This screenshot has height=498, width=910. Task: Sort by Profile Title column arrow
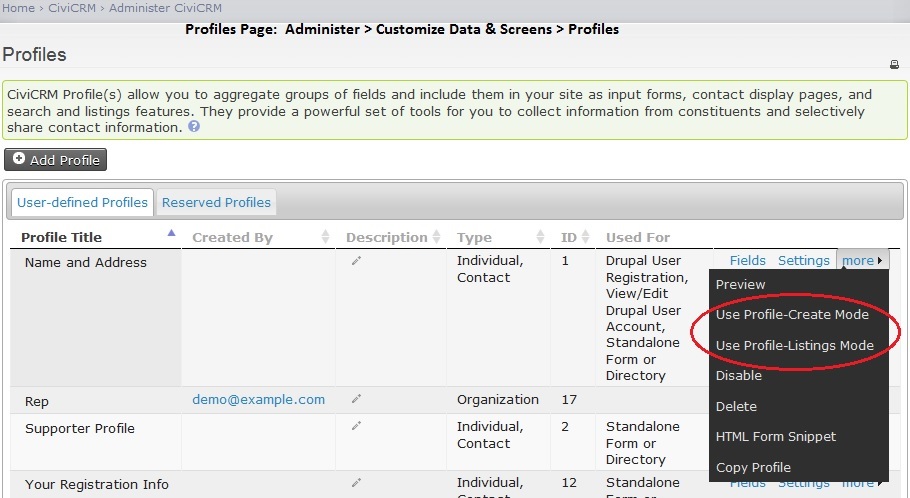click(x=171, y=233)
